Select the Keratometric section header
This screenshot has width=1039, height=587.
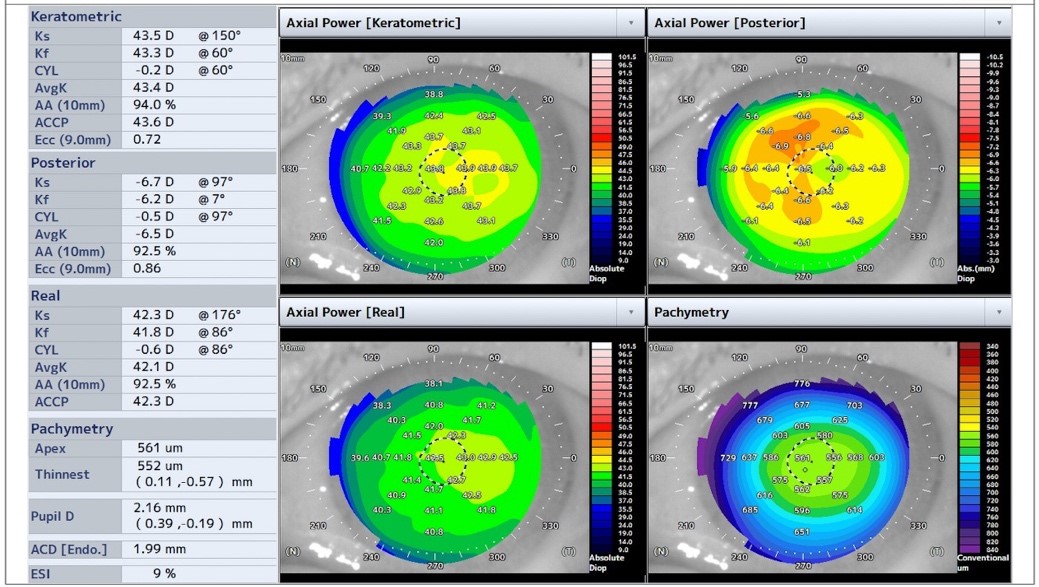[x=76, y=17]
